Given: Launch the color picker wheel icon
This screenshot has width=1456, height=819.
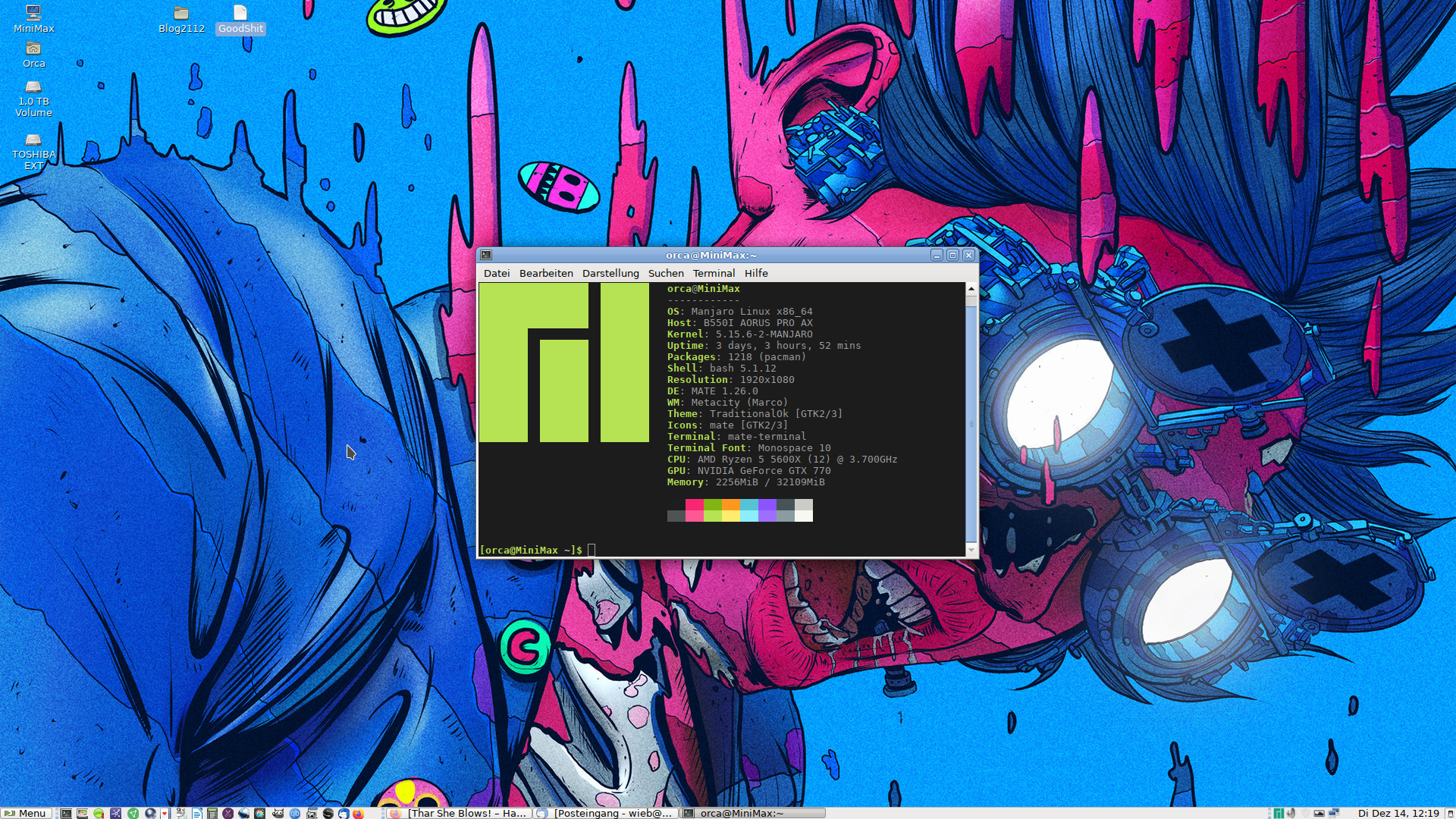Looking at the screenshot, I should pyautogui.click(x=259, y=813).
